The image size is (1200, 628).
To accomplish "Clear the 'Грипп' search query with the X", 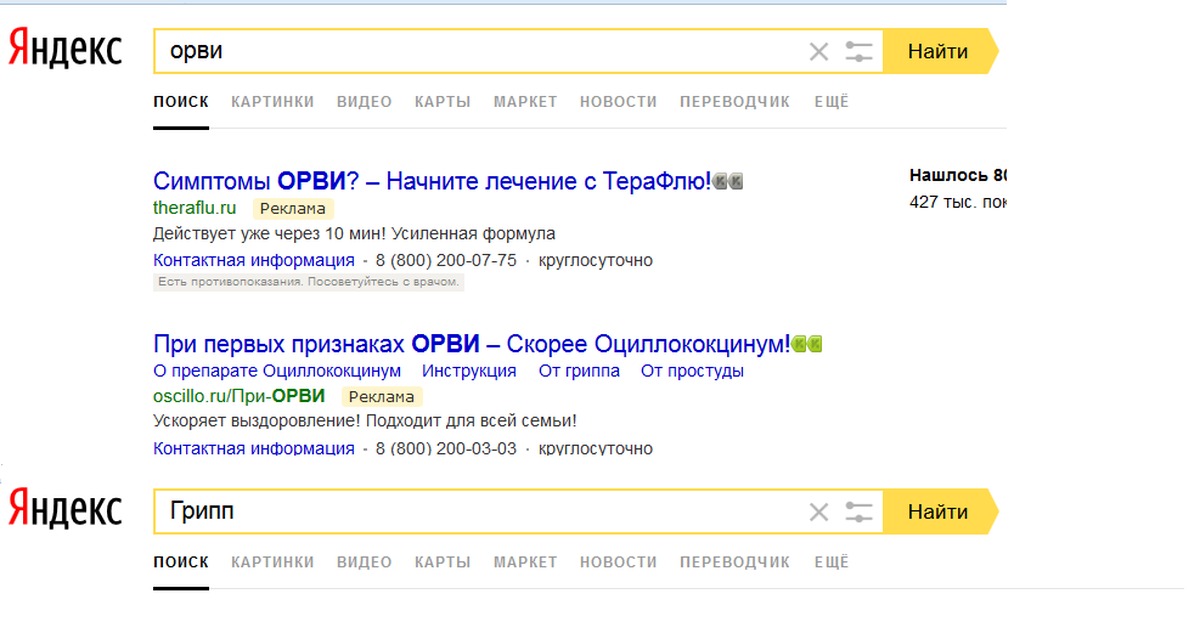I will coord(818,512).
